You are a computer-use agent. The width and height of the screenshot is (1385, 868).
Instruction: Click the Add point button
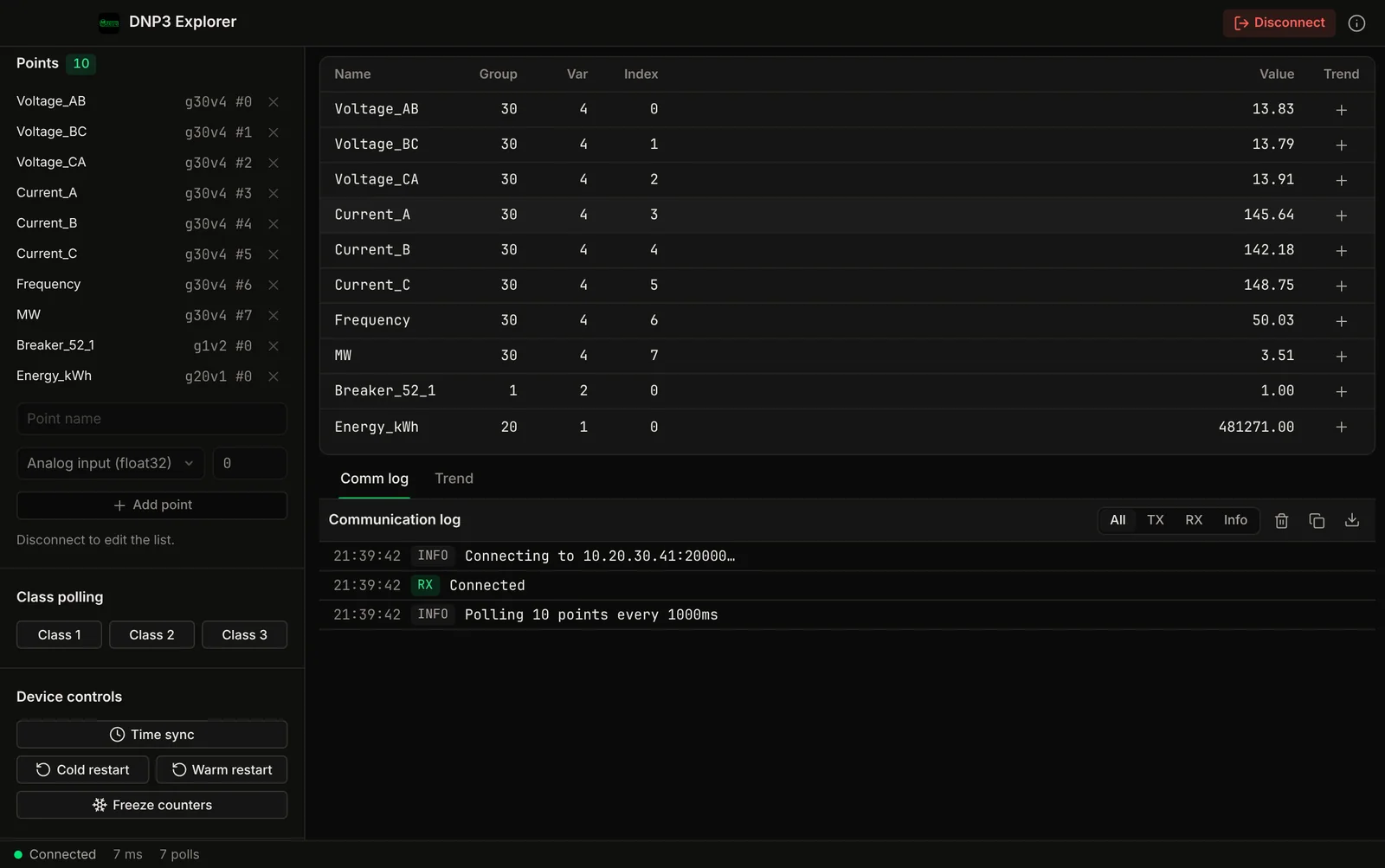pyautogui.click(x=151, y=505)
